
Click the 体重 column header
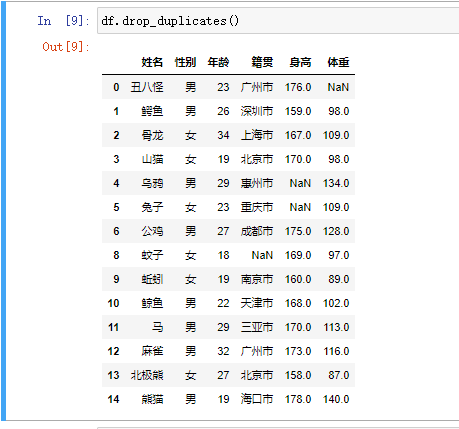point(338,62)
